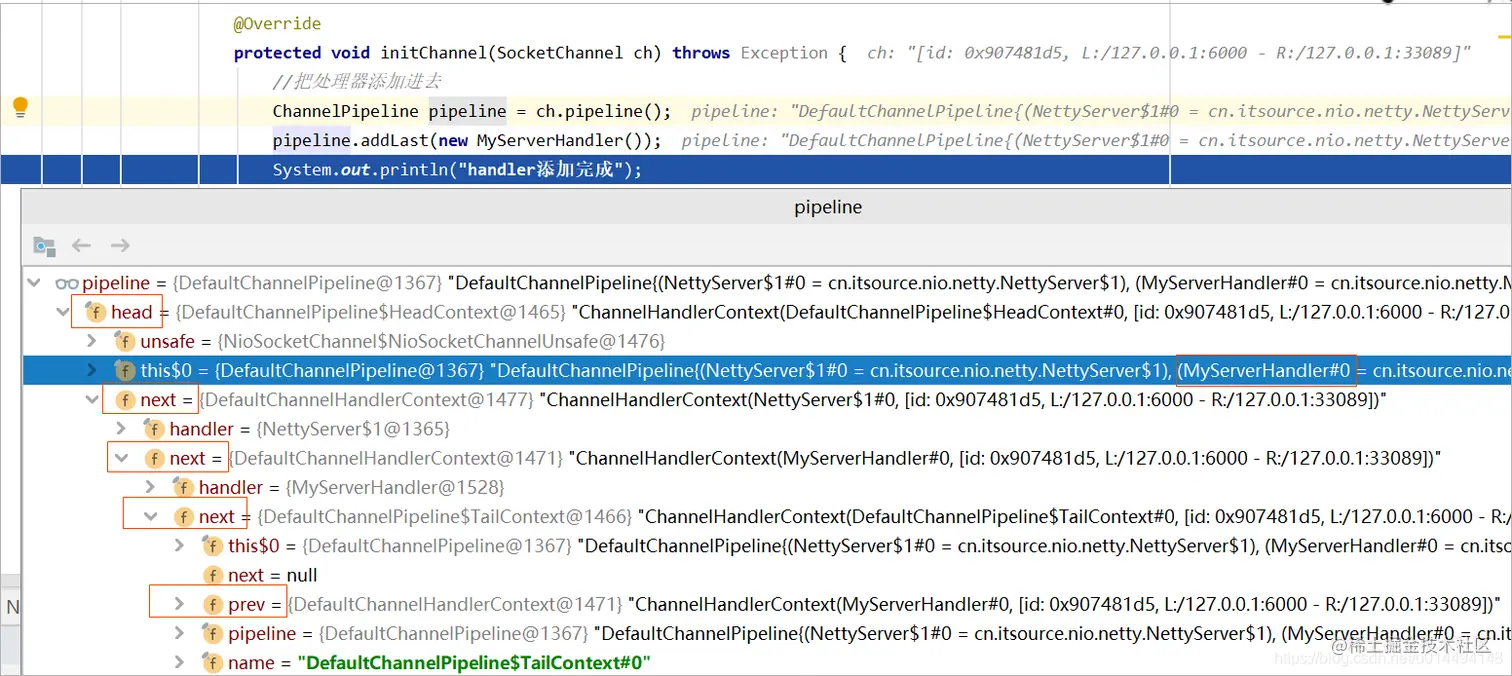Viewport: 1512px width, 676px height.
Task: Expand handler NettyServer$1@1365 node
Action: [x=122, y=429]
